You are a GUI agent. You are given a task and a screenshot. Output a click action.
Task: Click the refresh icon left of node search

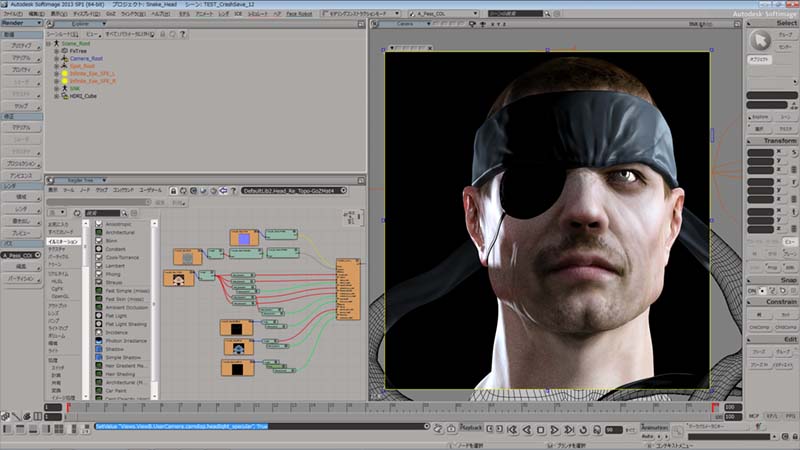click(x=77, y=213)
